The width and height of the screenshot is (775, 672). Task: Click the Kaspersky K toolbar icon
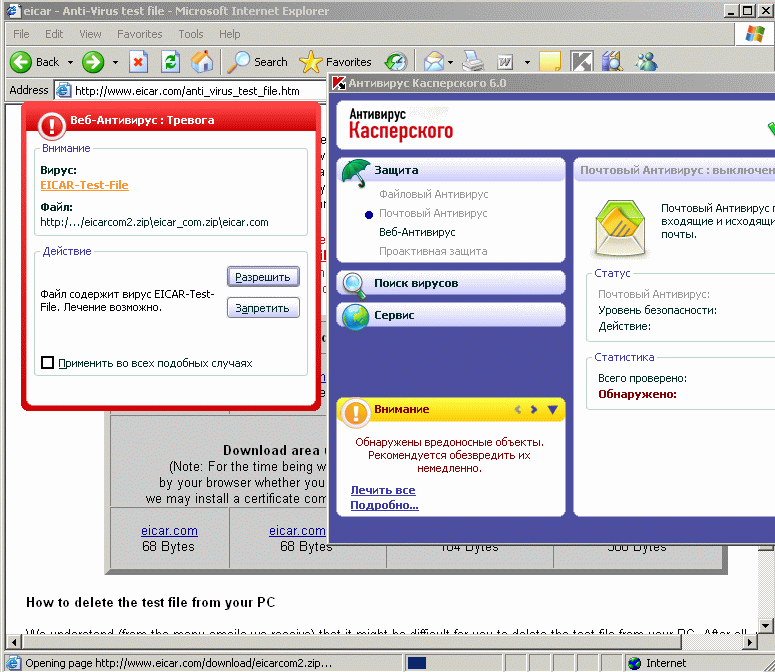click(x=581, y=62)
